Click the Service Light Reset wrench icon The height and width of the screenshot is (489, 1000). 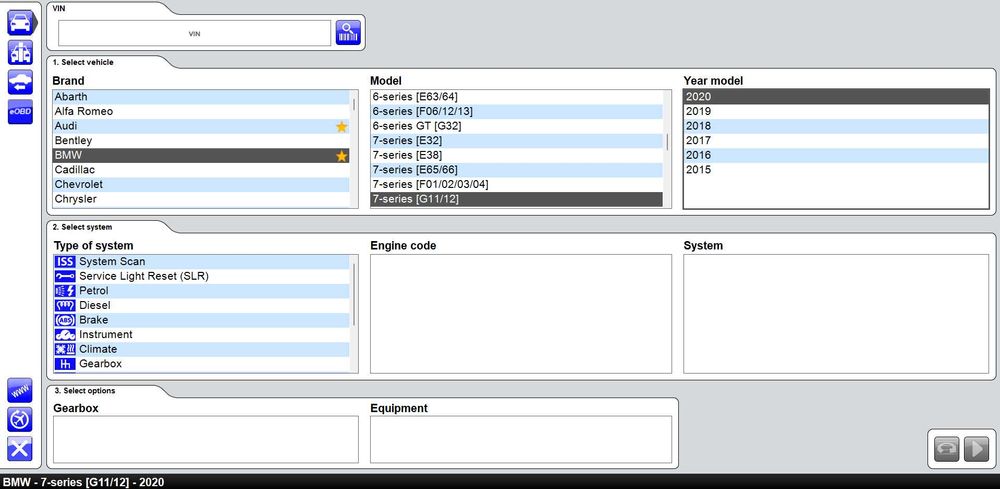coord(65,276)
